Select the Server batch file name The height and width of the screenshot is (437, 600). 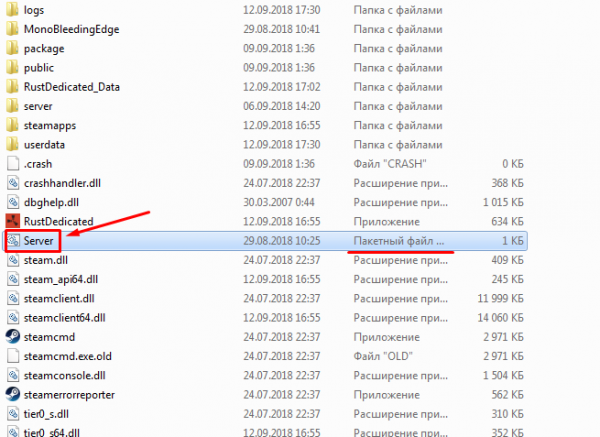[x=38, y=241]
